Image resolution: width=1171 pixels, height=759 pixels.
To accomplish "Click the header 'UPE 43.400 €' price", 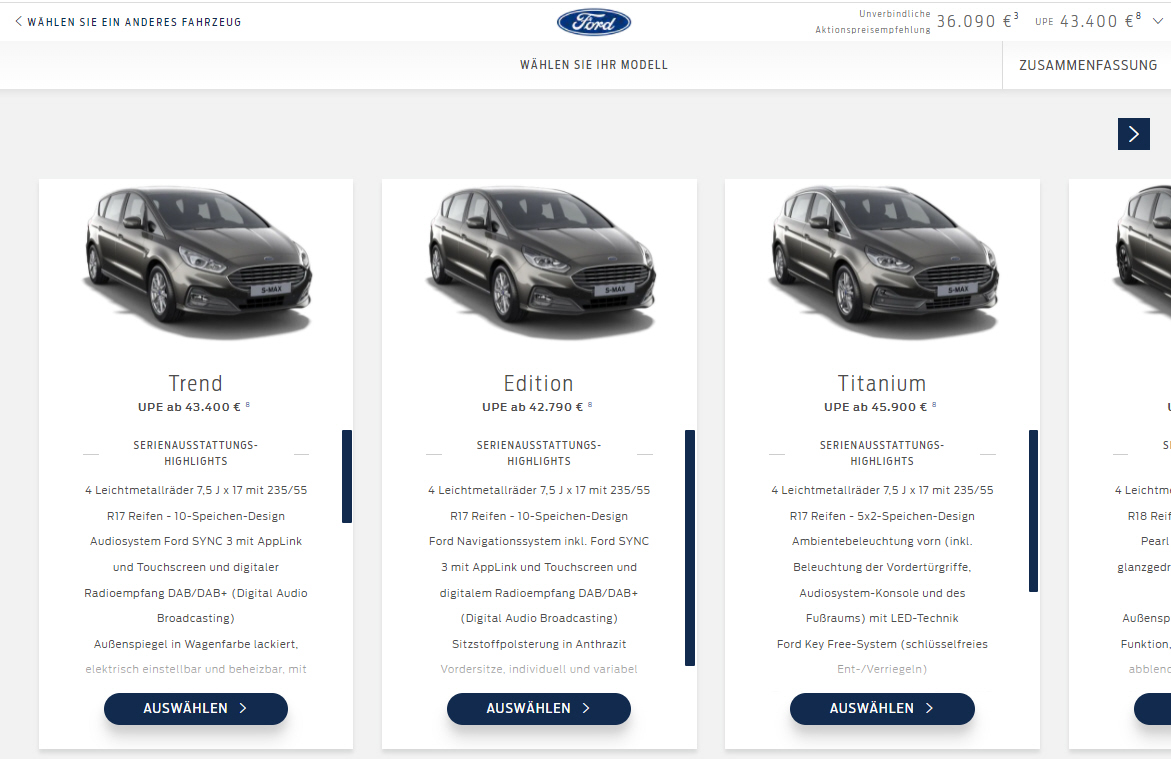I will (x=1084, y=22).
